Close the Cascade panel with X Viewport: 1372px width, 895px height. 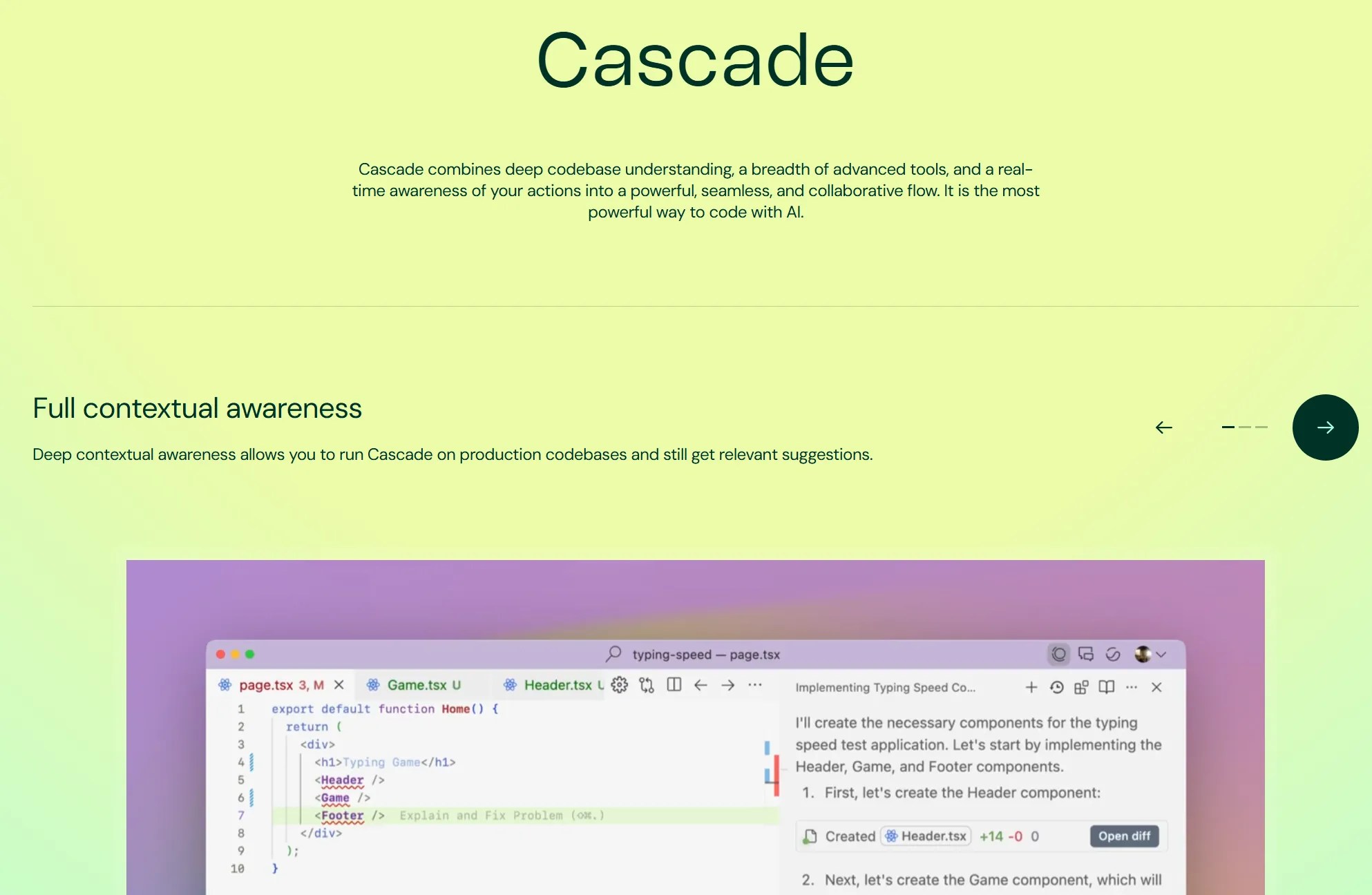tap(1156, 687)
